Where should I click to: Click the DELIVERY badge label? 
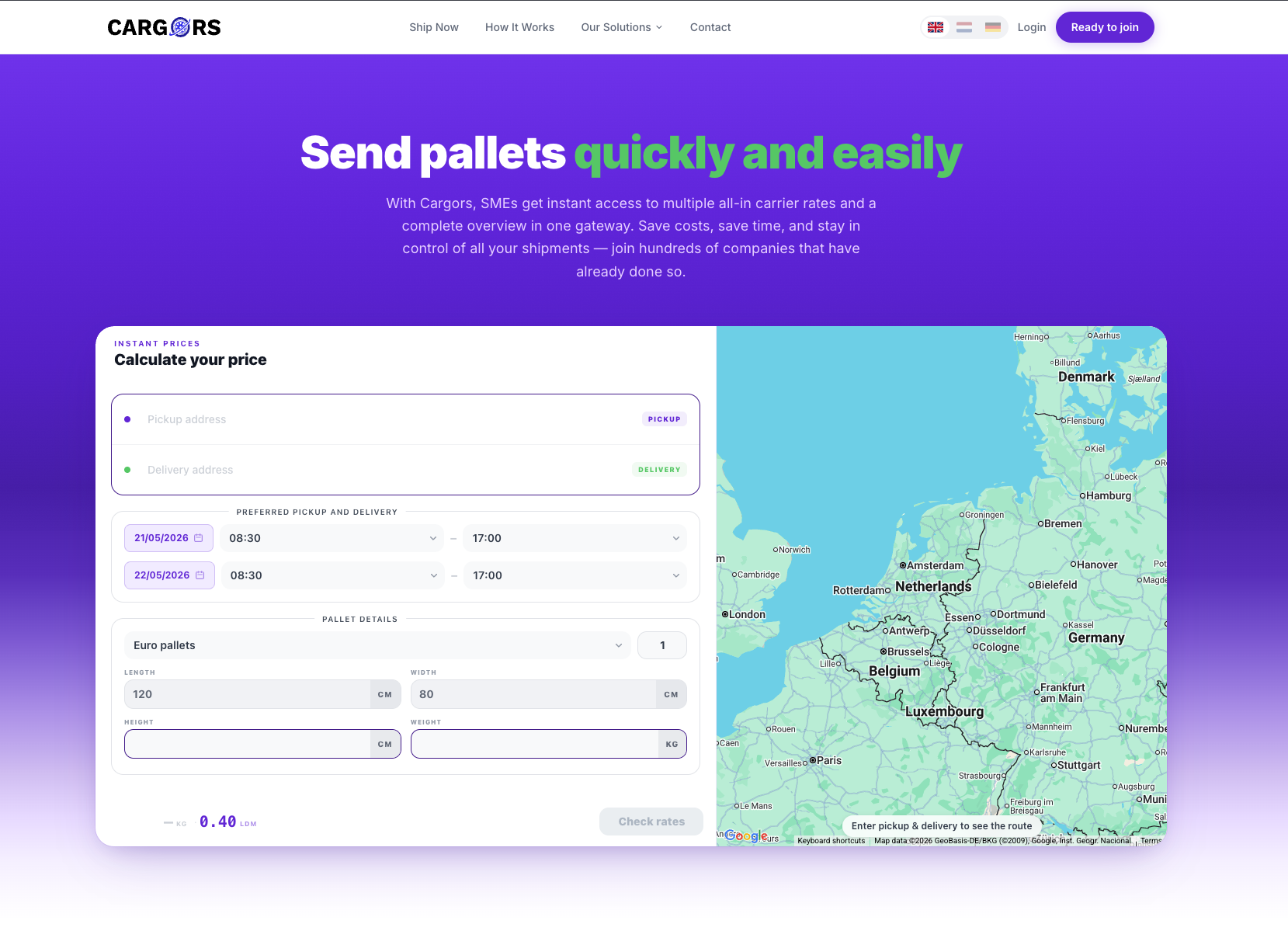point(659,470)
